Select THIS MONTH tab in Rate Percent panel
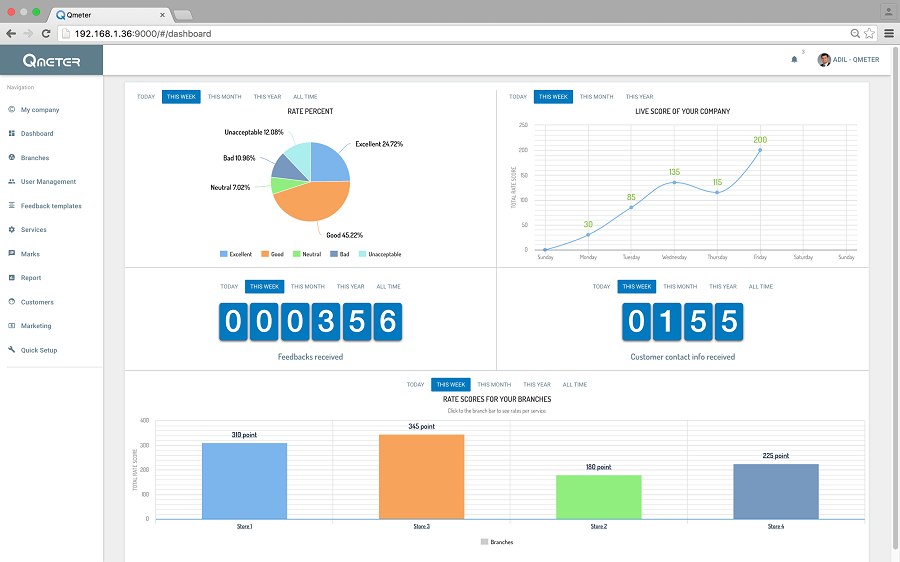The image size is (900, 562). click(224, 97)
